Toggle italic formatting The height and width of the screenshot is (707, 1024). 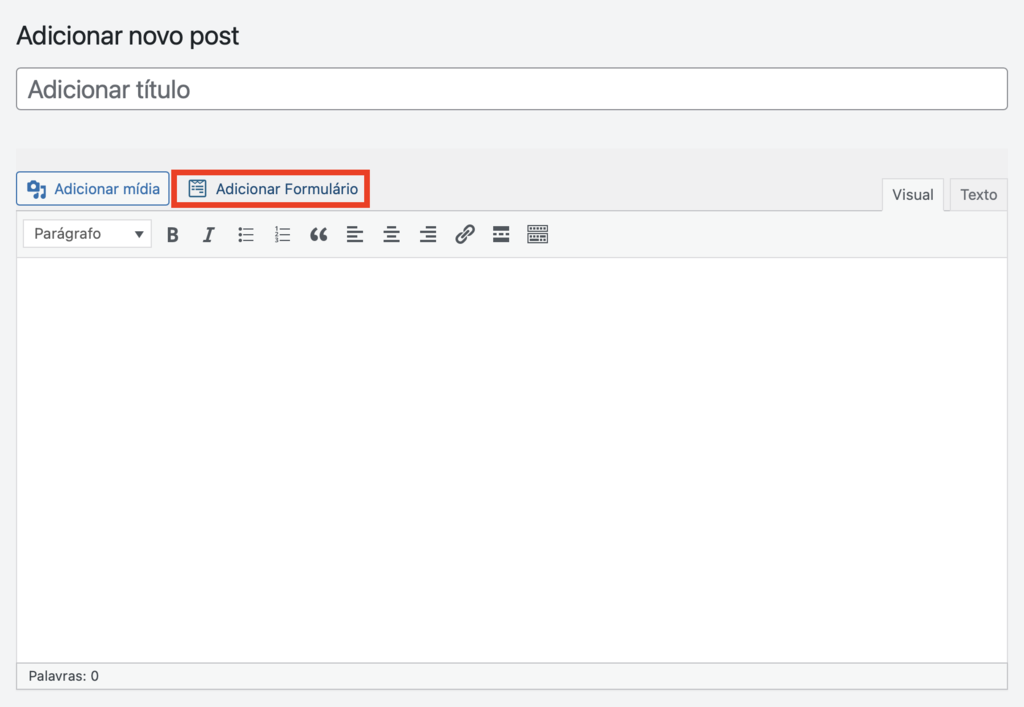pyautogui.click(x=208, y=234)
